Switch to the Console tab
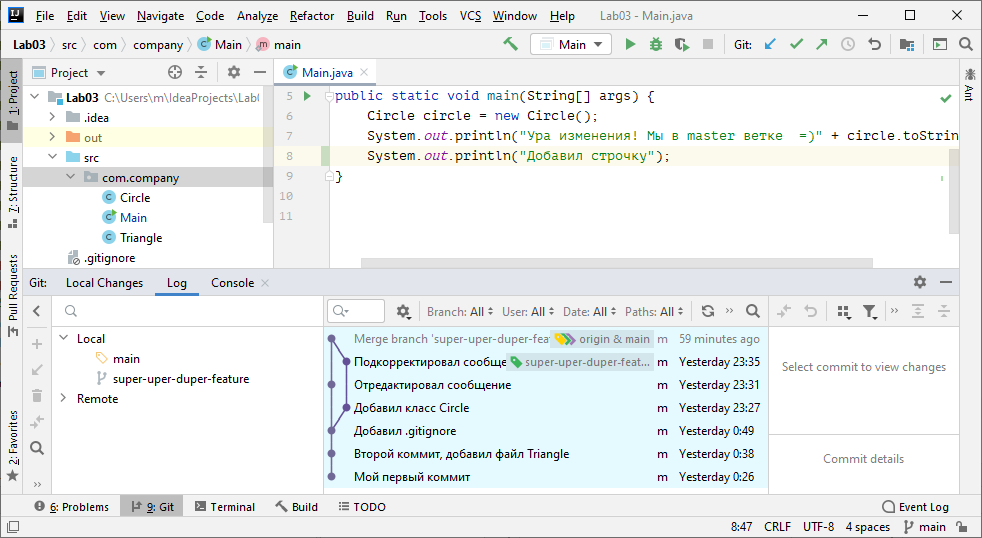 232,283
